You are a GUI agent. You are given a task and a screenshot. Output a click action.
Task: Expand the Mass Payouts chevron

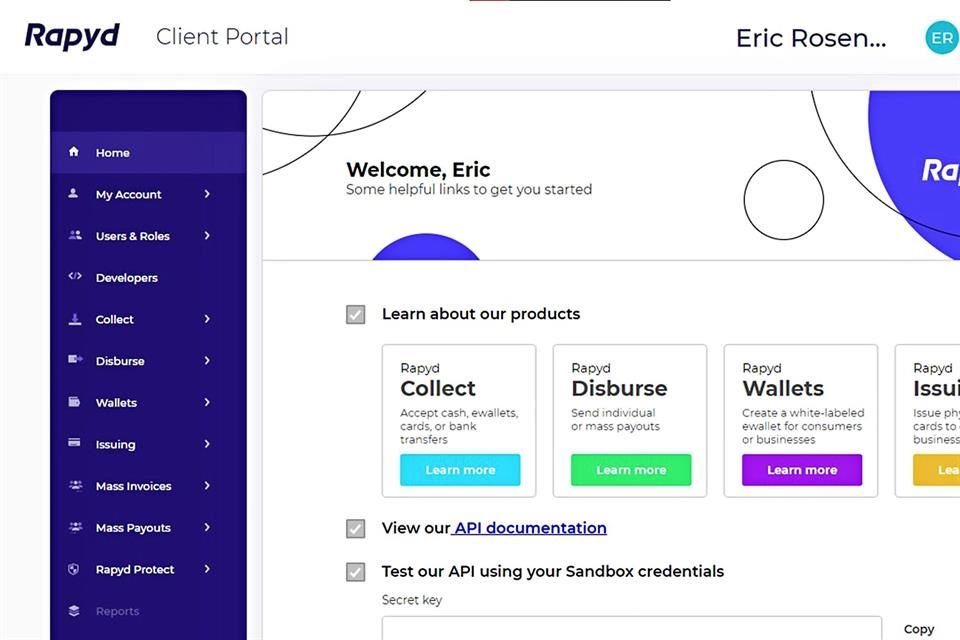point(207,527)
